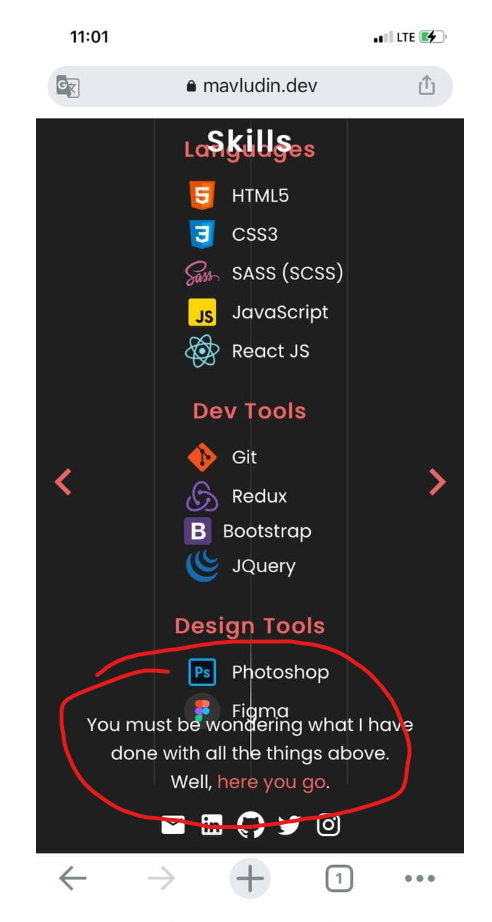Image resolution: width=492 pixels, height=922 pixels.
Task: Click the "Redux" text label
Action: 259,496
